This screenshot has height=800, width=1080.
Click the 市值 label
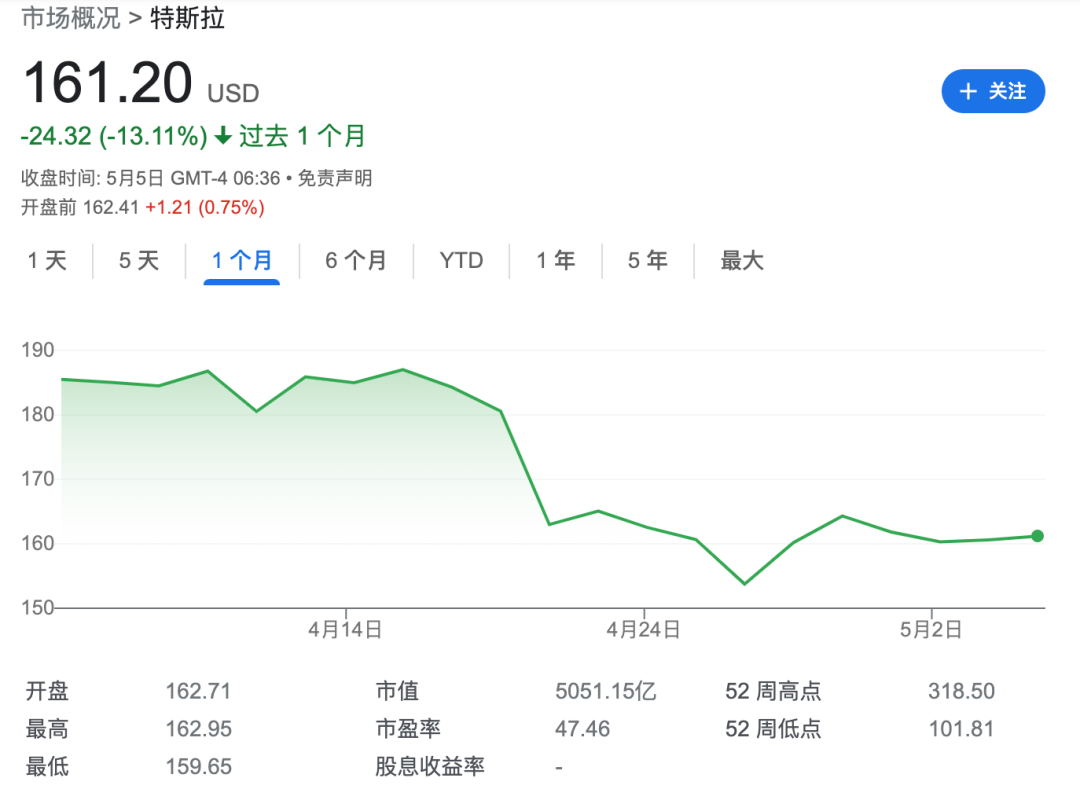[397, 691]
